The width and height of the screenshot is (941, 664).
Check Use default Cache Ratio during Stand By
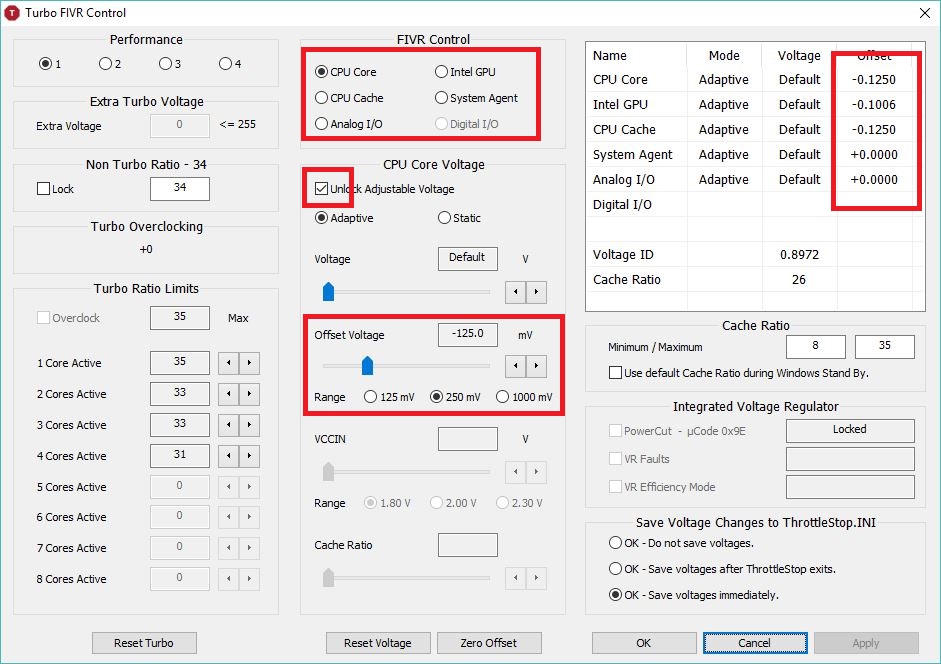615,373
